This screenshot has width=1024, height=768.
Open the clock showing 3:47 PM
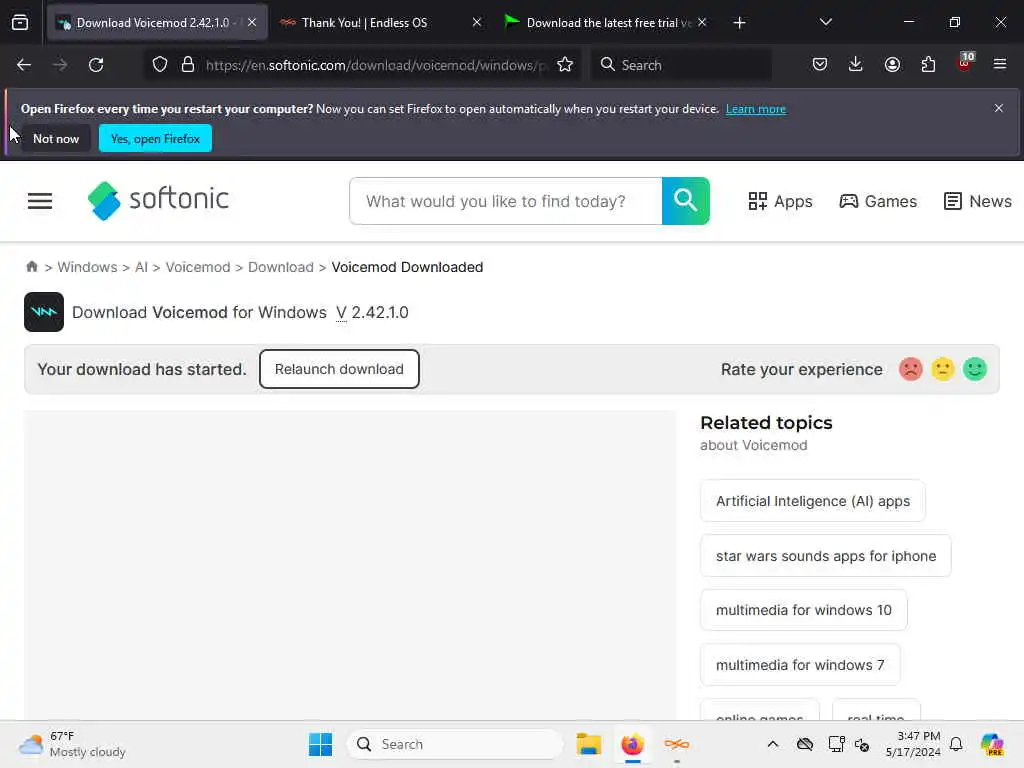tap(913, 744)
